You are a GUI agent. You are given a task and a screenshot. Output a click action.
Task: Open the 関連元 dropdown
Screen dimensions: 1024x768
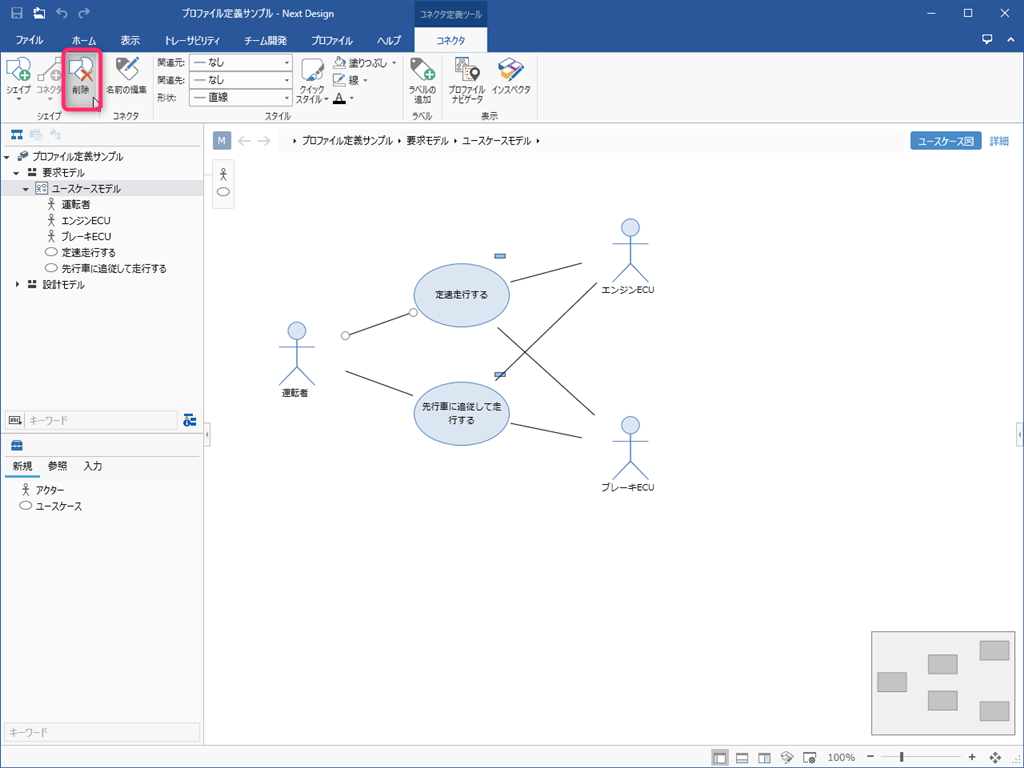[240, 63]
